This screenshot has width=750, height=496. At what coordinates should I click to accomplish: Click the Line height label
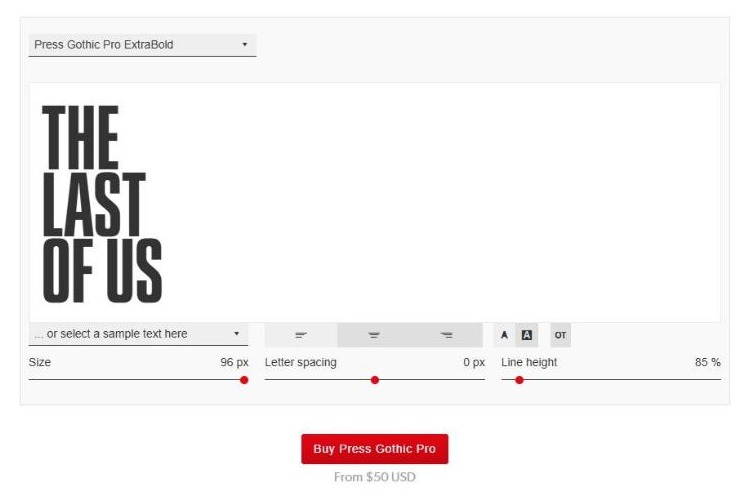pyautogui.click(x=529, y=363)
